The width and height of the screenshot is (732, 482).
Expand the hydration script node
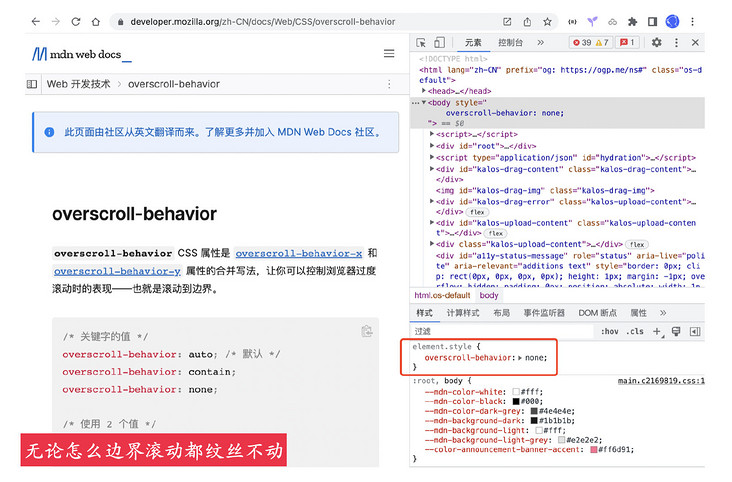coord(432,157)
